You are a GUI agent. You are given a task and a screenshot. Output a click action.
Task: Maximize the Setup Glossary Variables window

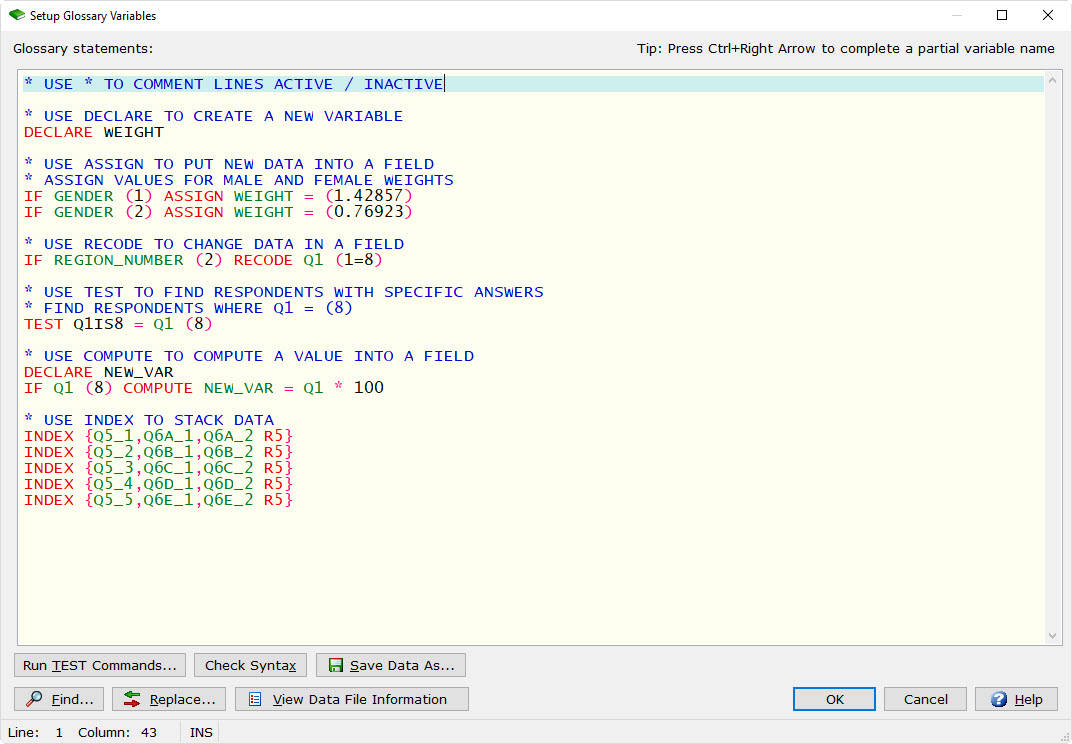[1002, 15]
